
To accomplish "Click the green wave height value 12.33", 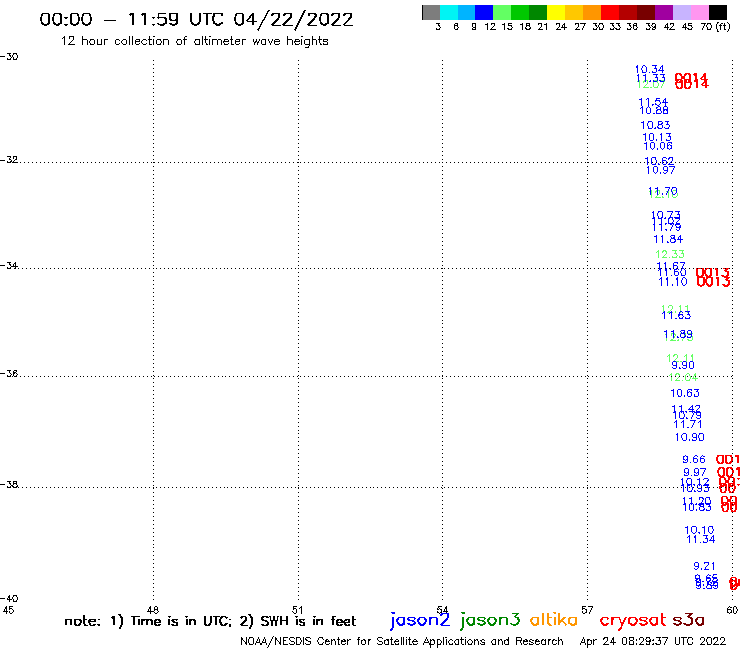I will click(670, 254).
